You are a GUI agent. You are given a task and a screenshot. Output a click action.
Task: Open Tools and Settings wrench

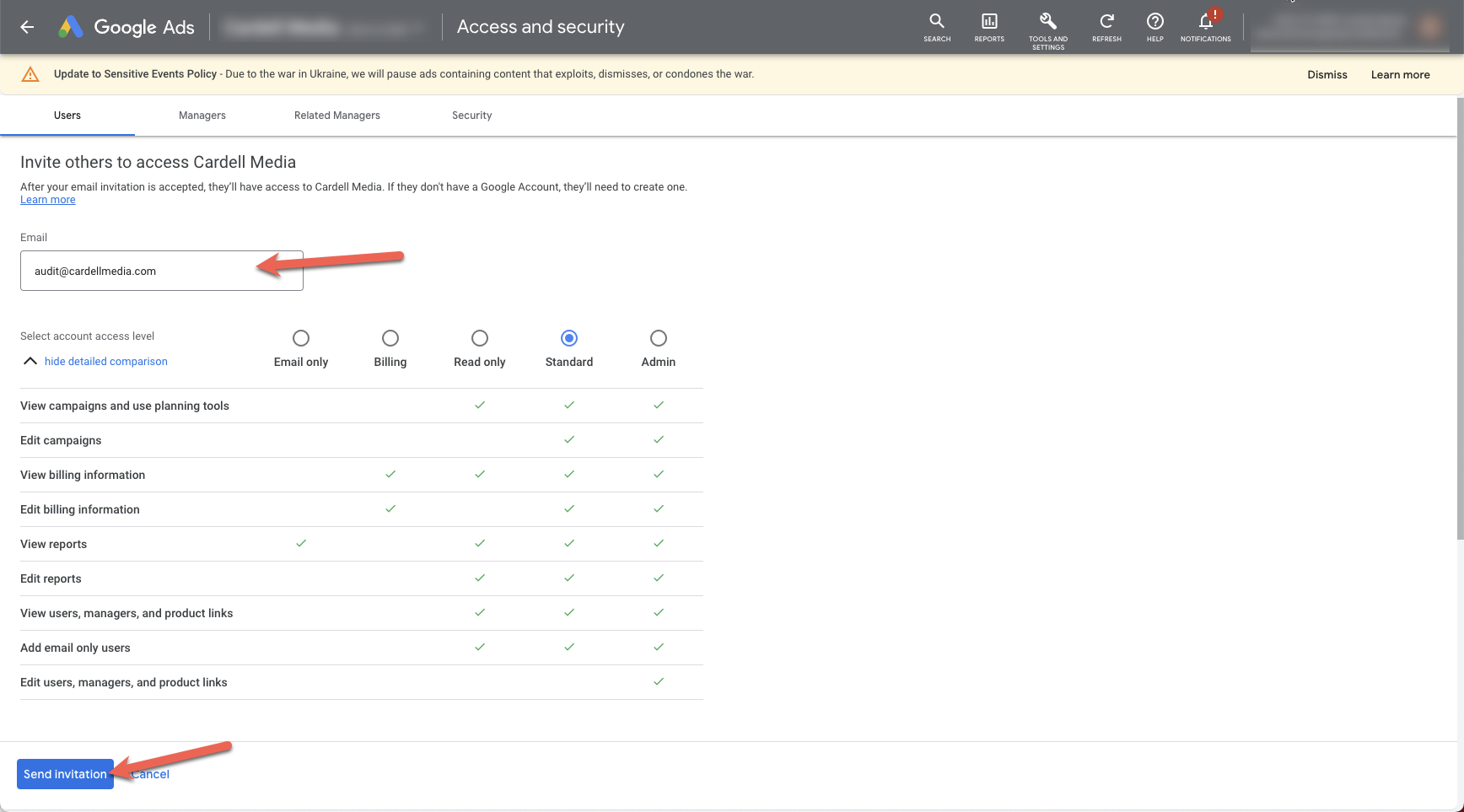(x=1048, y=30)
